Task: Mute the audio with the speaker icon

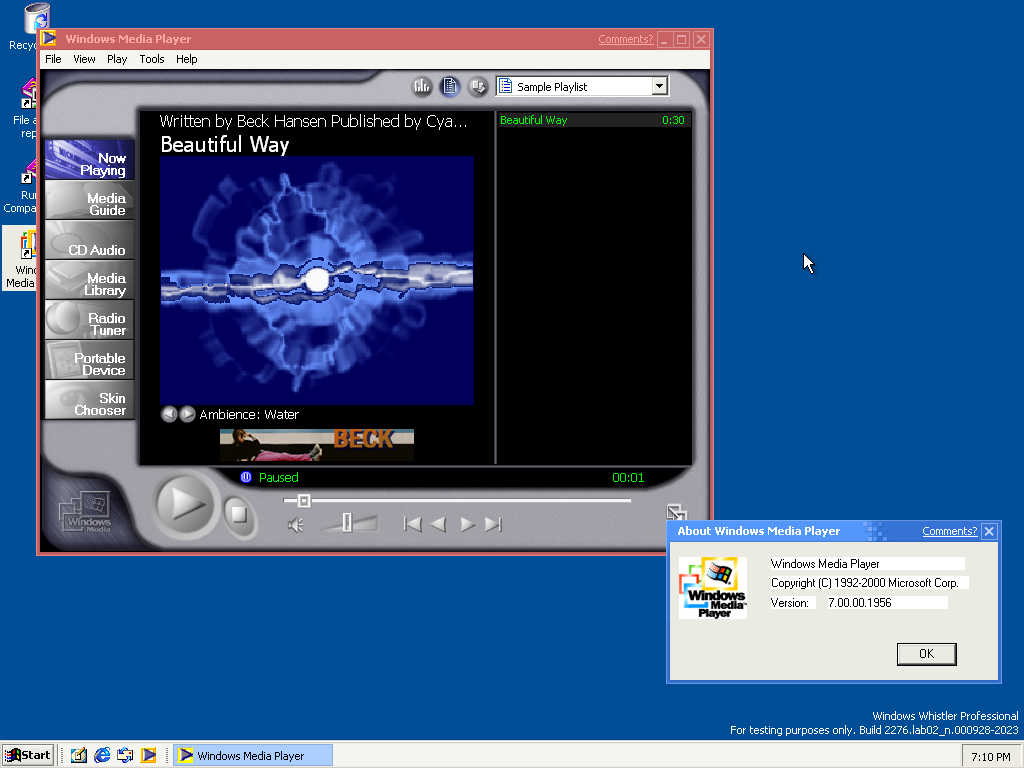Action: (x=296, y=525)
